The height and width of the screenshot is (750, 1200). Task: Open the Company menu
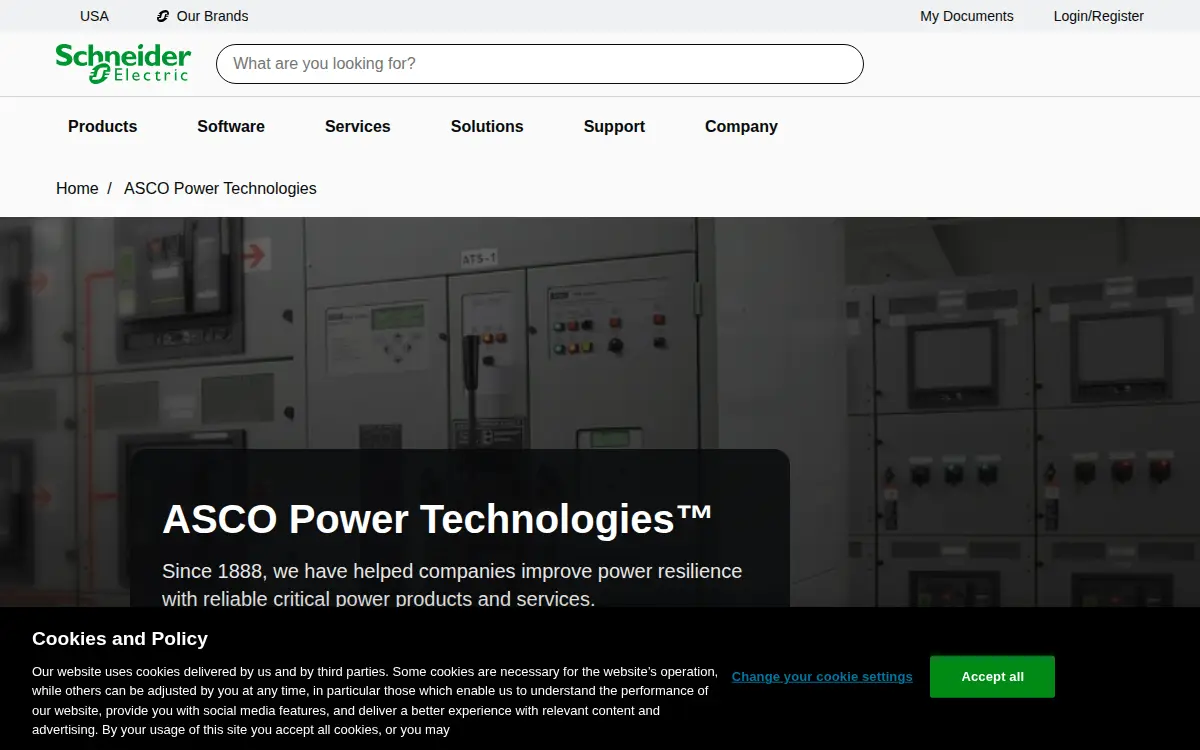click(741, 127)
